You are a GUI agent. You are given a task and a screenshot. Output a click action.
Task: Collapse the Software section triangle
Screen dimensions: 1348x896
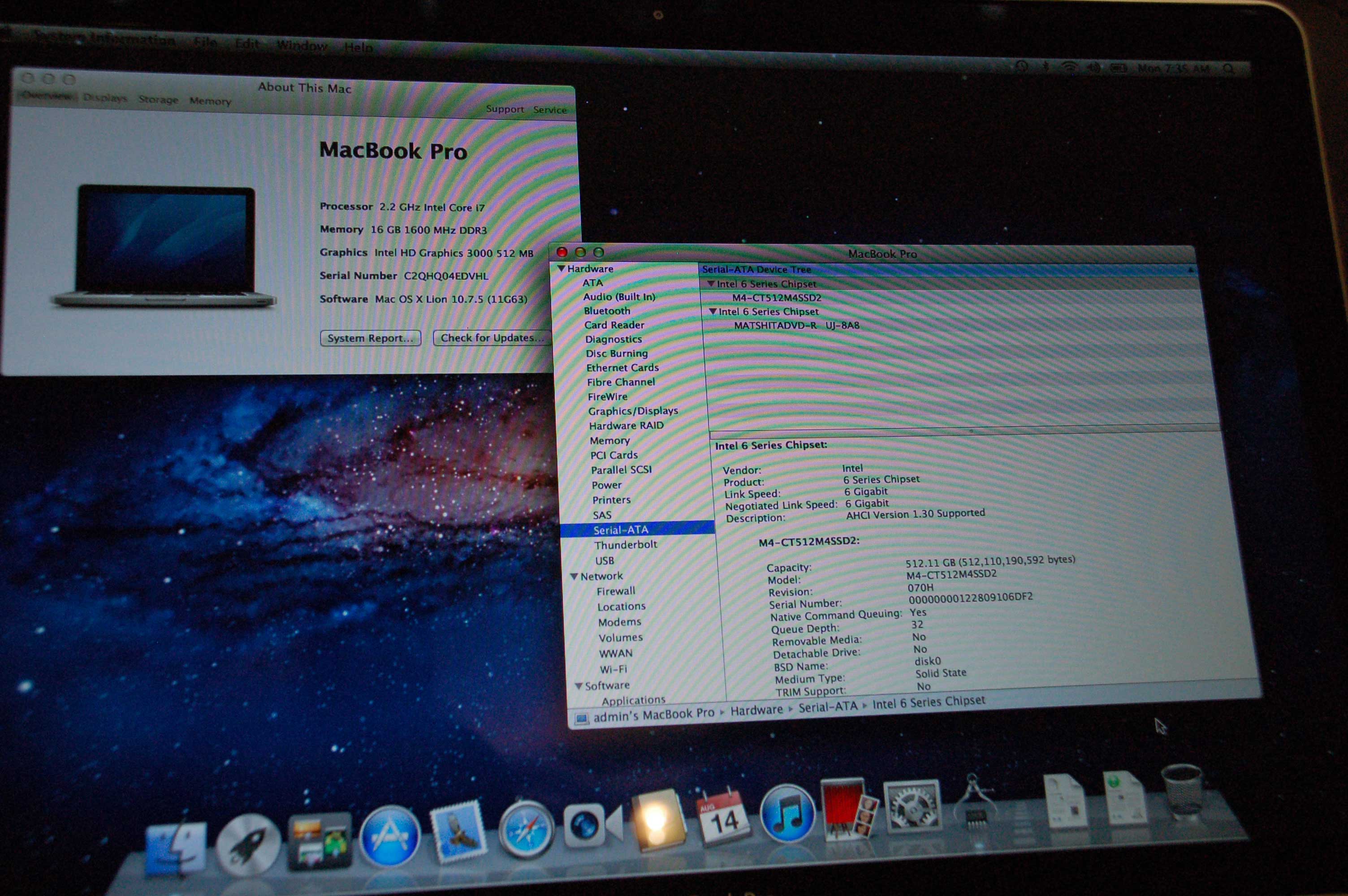[578, 686]
